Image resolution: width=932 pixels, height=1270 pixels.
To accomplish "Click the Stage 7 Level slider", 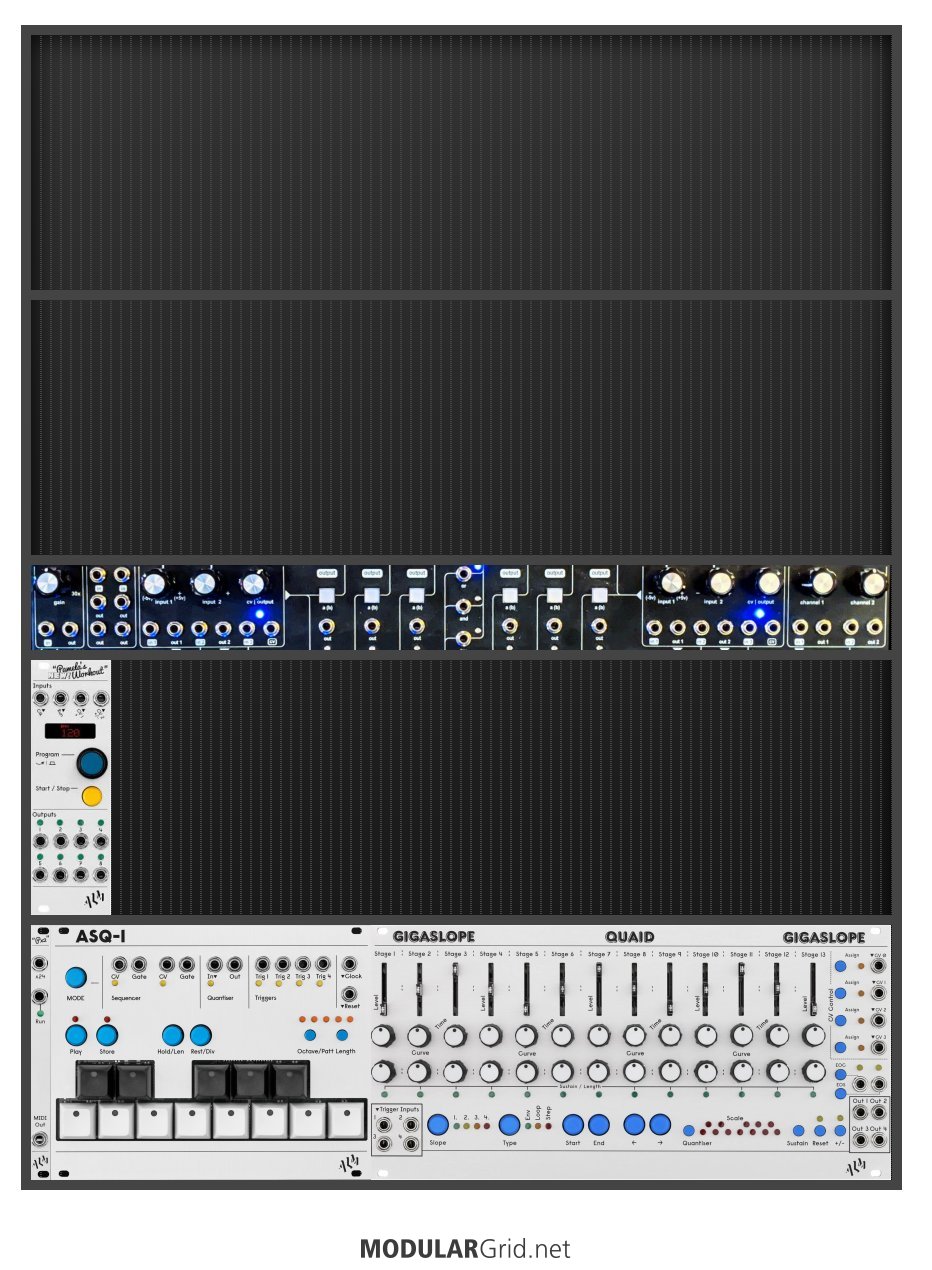I will (x=599, y=990).
